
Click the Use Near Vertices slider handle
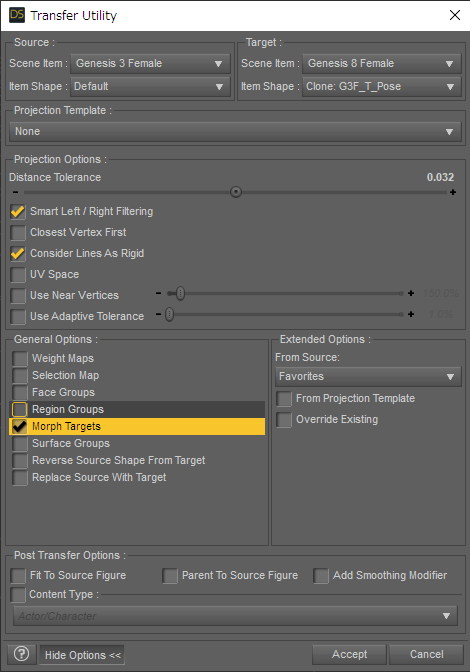[180, 294]
